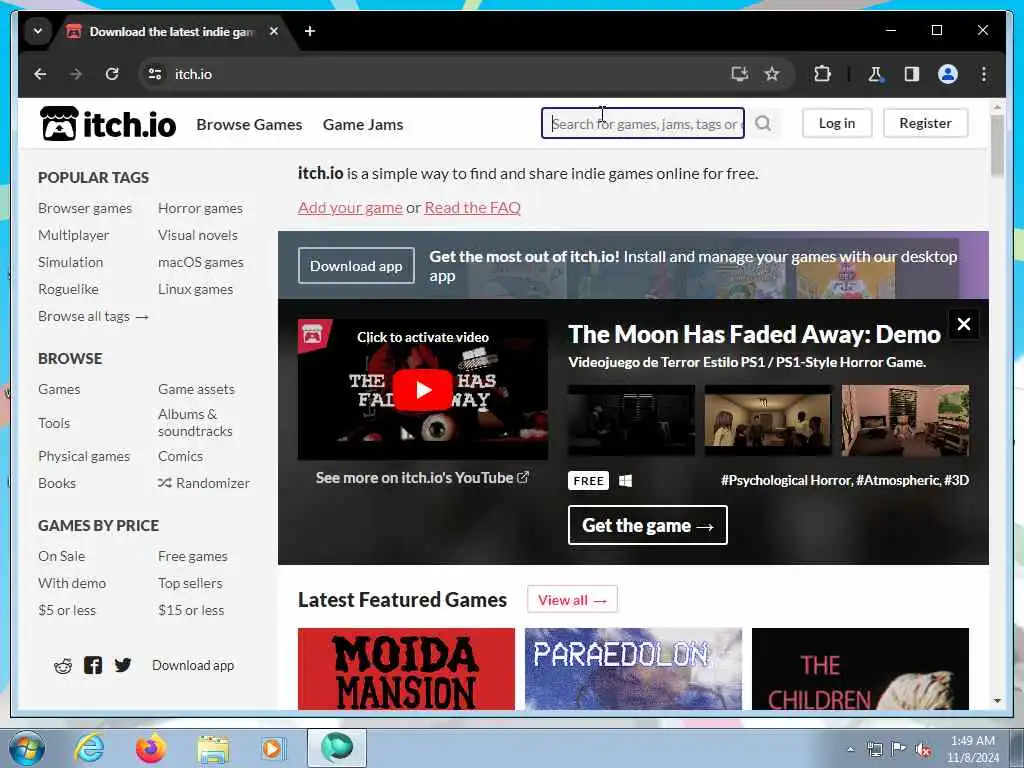Open Read the FAQ link
The height and width of the screenshot is (768, 1024).
[472, 208]
